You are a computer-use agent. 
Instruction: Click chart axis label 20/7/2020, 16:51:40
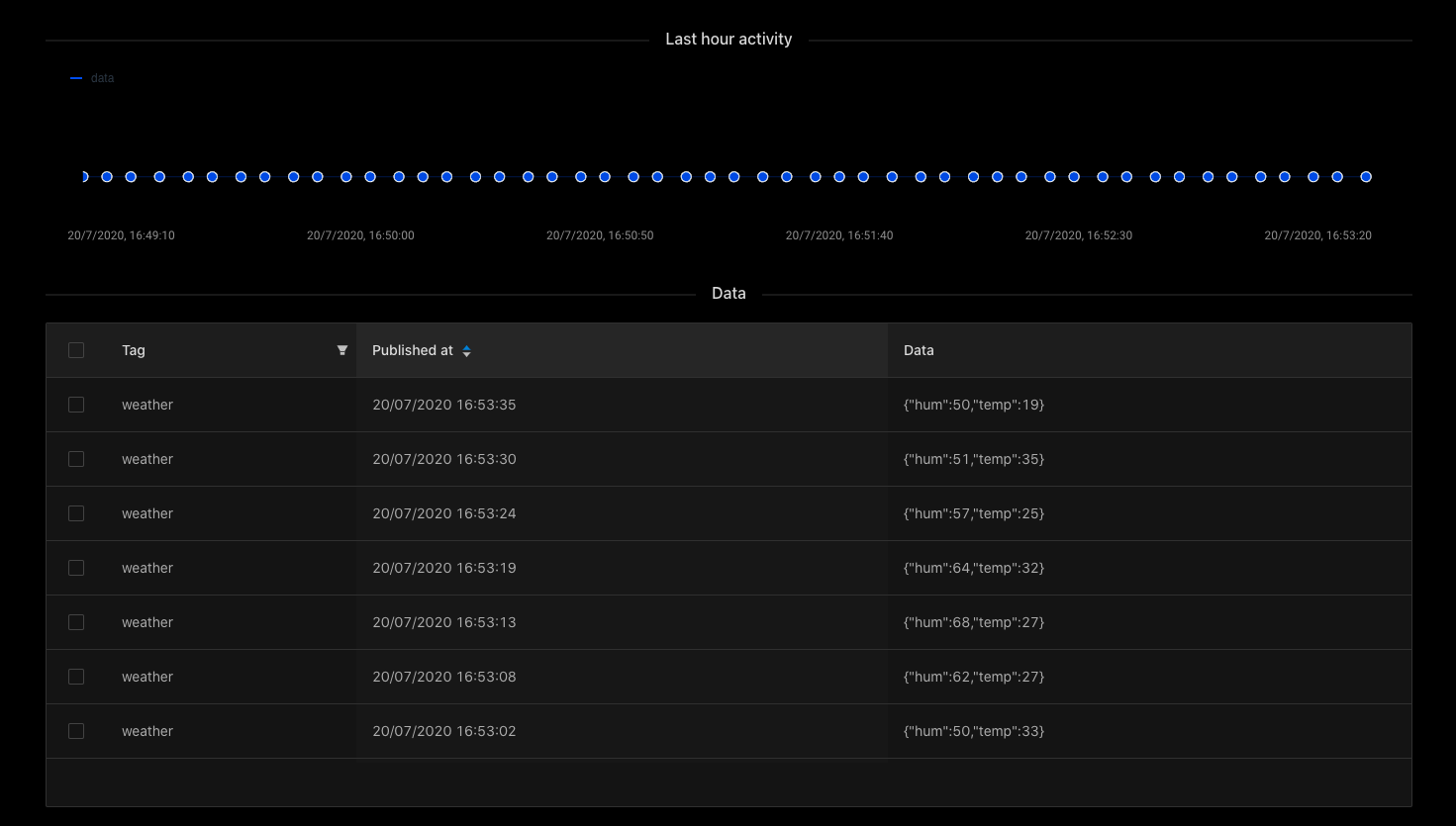[x=839, y=235]
